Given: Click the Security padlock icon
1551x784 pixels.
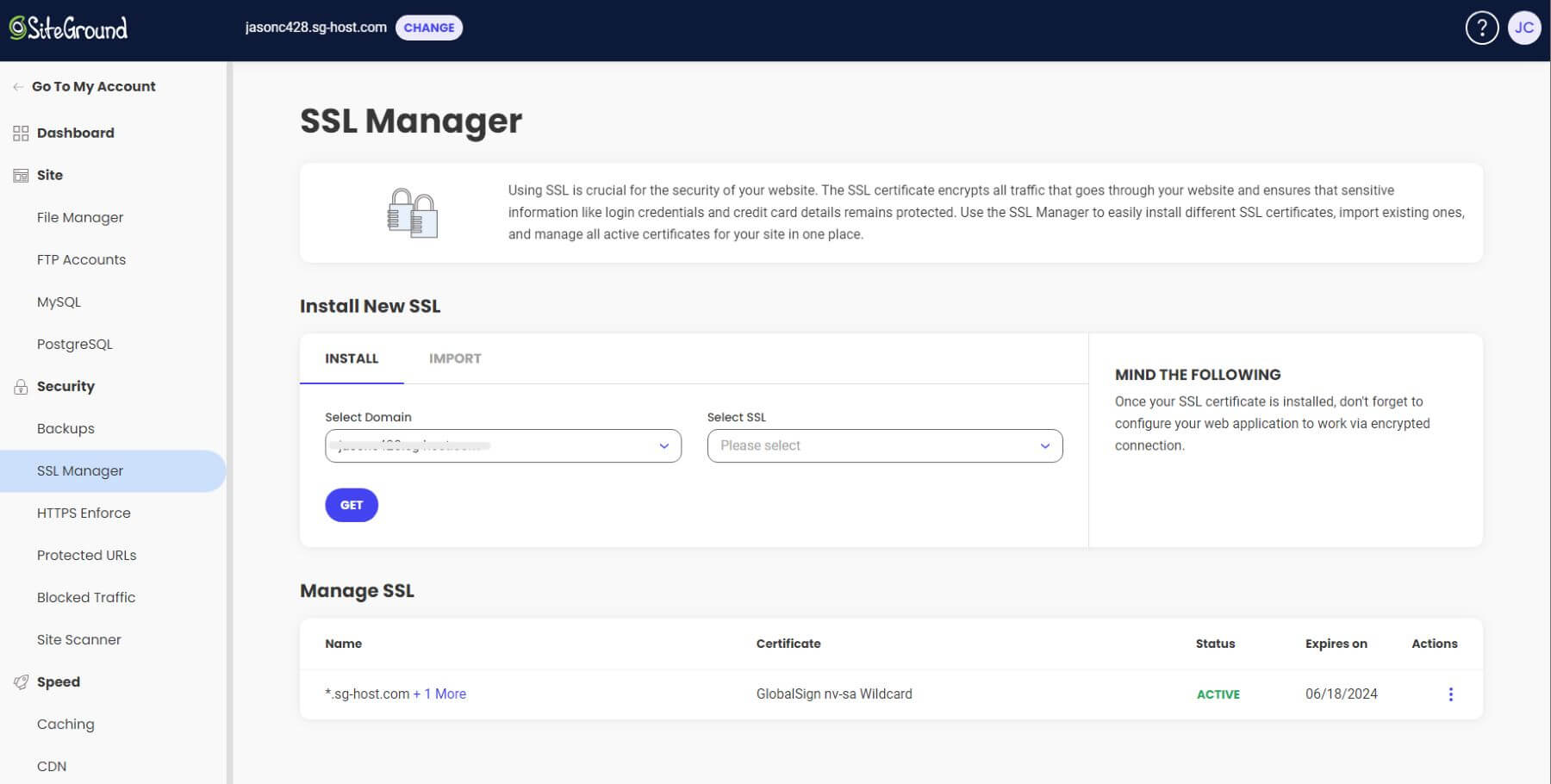Looking at the screenshot, I should click(x=19, y=386).
